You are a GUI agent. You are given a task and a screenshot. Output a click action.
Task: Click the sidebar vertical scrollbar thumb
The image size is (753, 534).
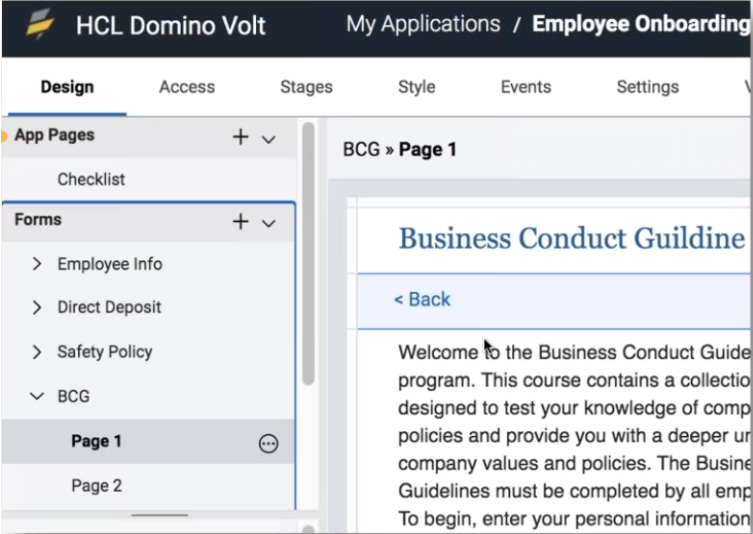pyautogui.click(x=308, y=254)
